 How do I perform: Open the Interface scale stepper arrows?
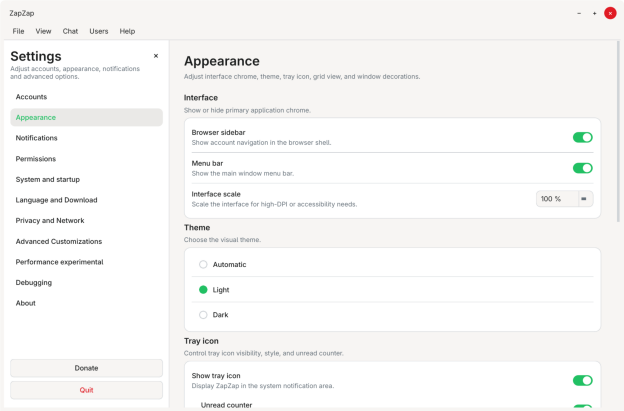tap(584, 199)
